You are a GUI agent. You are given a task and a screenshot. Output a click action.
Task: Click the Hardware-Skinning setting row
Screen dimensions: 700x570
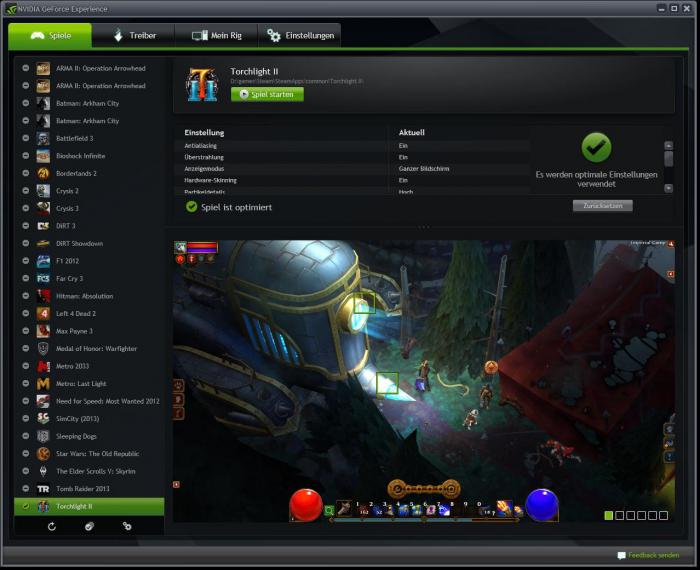pos(352,180)
